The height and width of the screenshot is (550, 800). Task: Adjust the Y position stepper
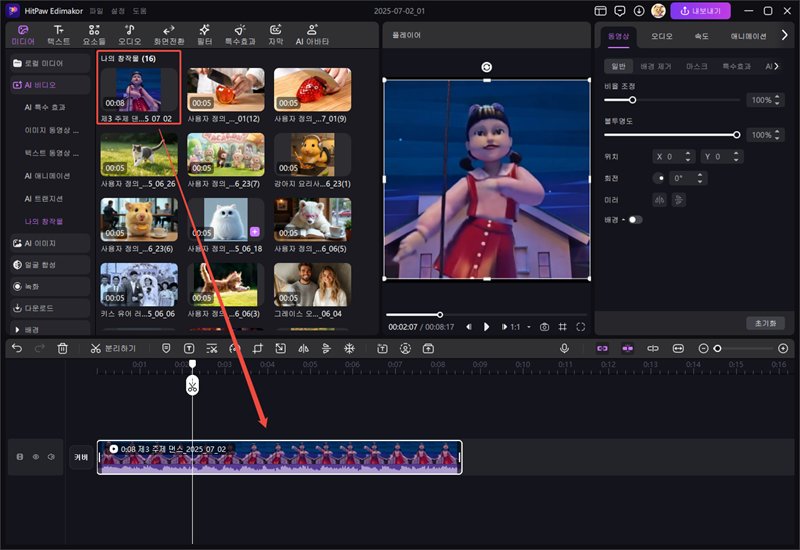point(736,157)
